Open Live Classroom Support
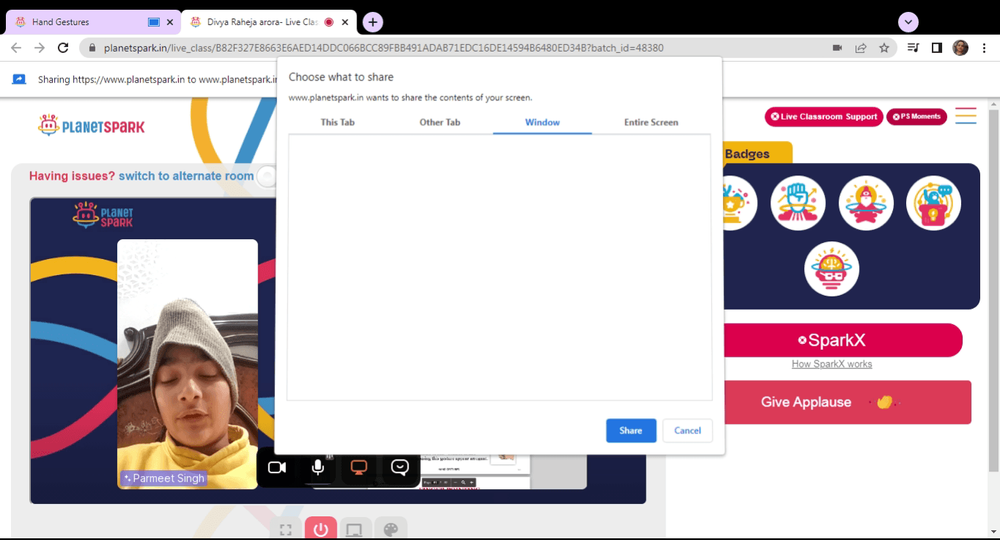This screenshot has height=540, width=1000. [x=823, y=117]
